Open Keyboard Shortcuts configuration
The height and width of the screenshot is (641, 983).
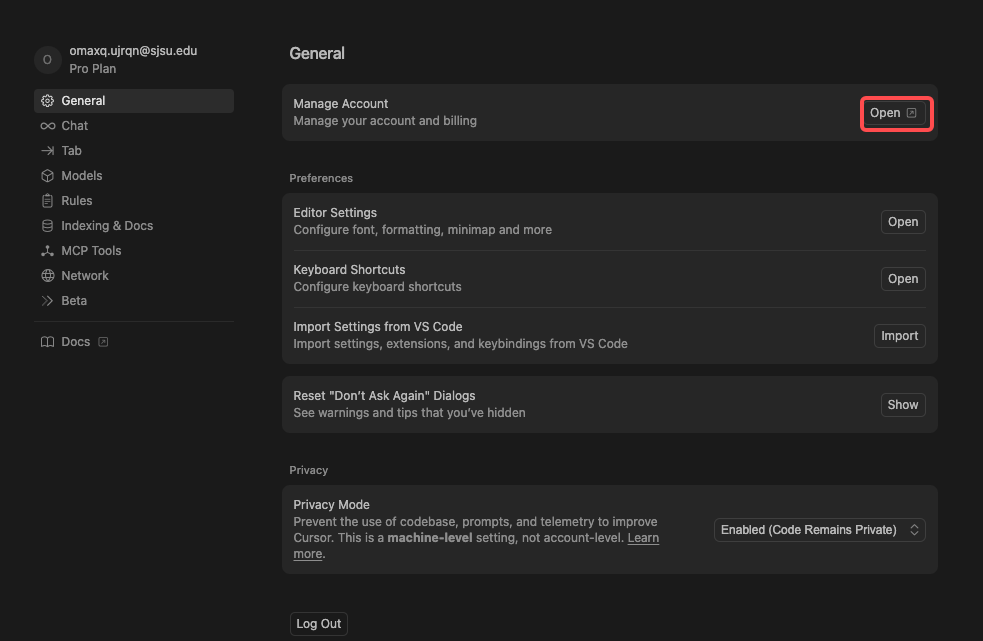tap(902, 279)
